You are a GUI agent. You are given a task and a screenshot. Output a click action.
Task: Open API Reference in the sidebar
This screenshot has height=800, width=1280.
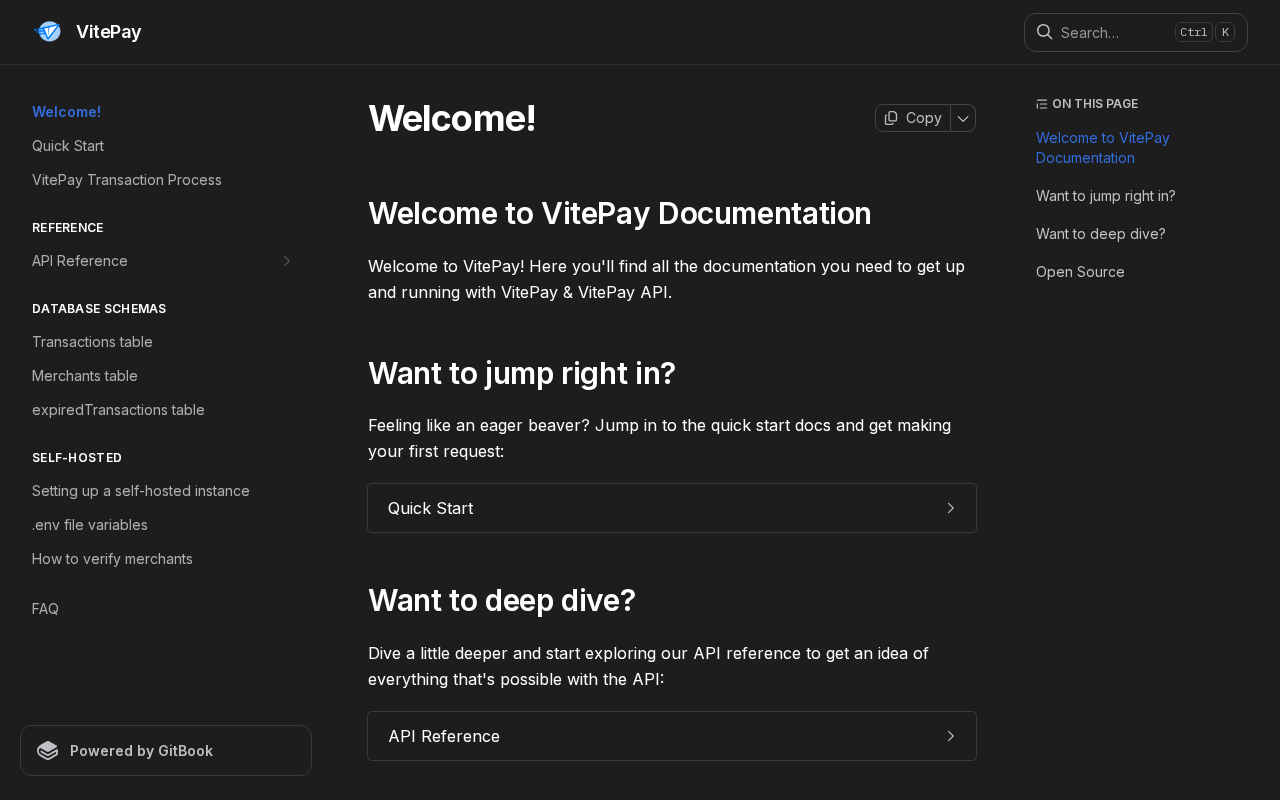pyautogui.click(x=80, y=261)
